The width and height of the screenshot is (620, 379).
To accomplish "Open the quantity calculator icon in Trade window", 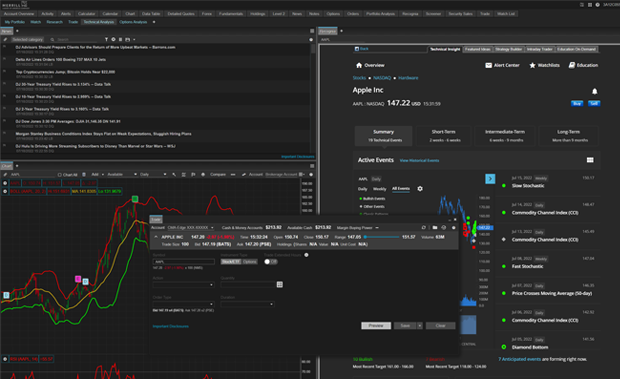I will point(280,285).
